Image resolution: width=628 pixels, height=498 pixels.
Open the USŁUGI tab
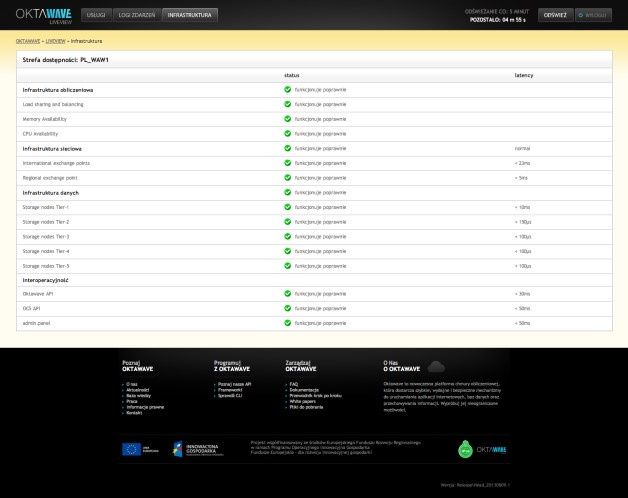(96, 15)
